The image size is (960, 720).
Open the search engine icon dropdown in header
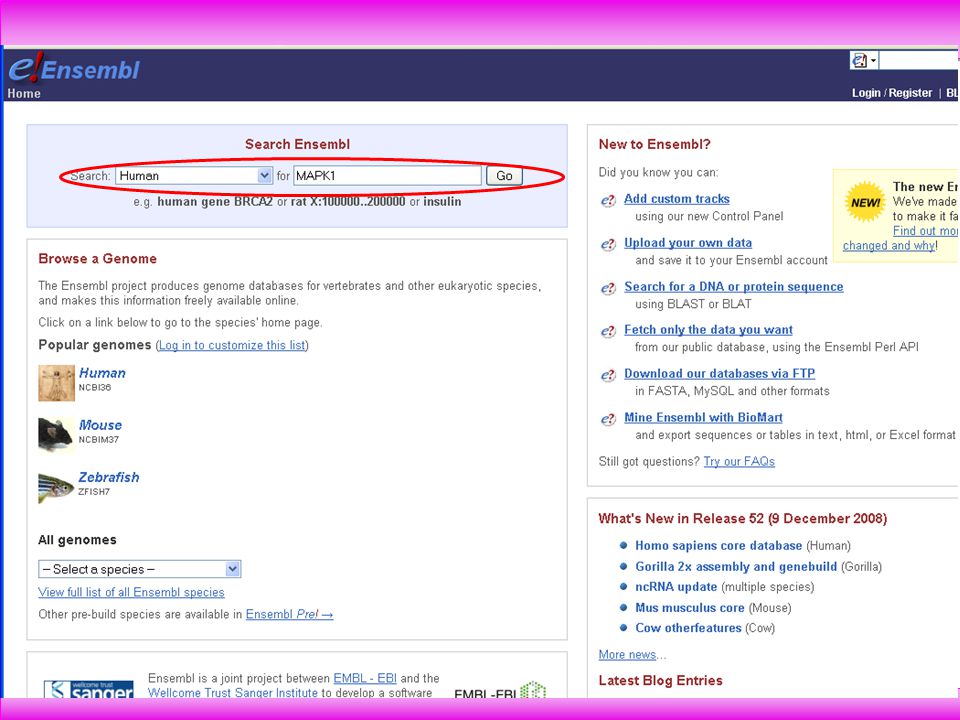864,60
